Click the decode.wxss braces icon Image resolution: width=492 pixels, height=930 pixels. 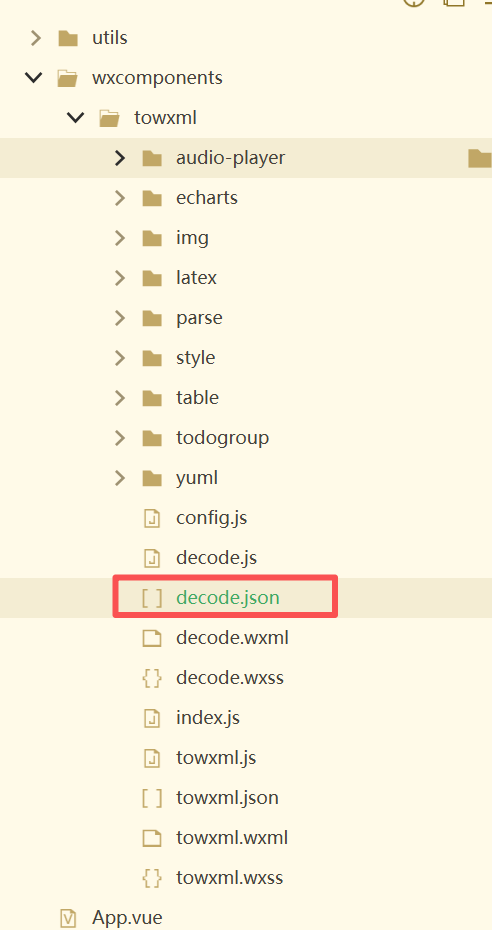(152, 678)
